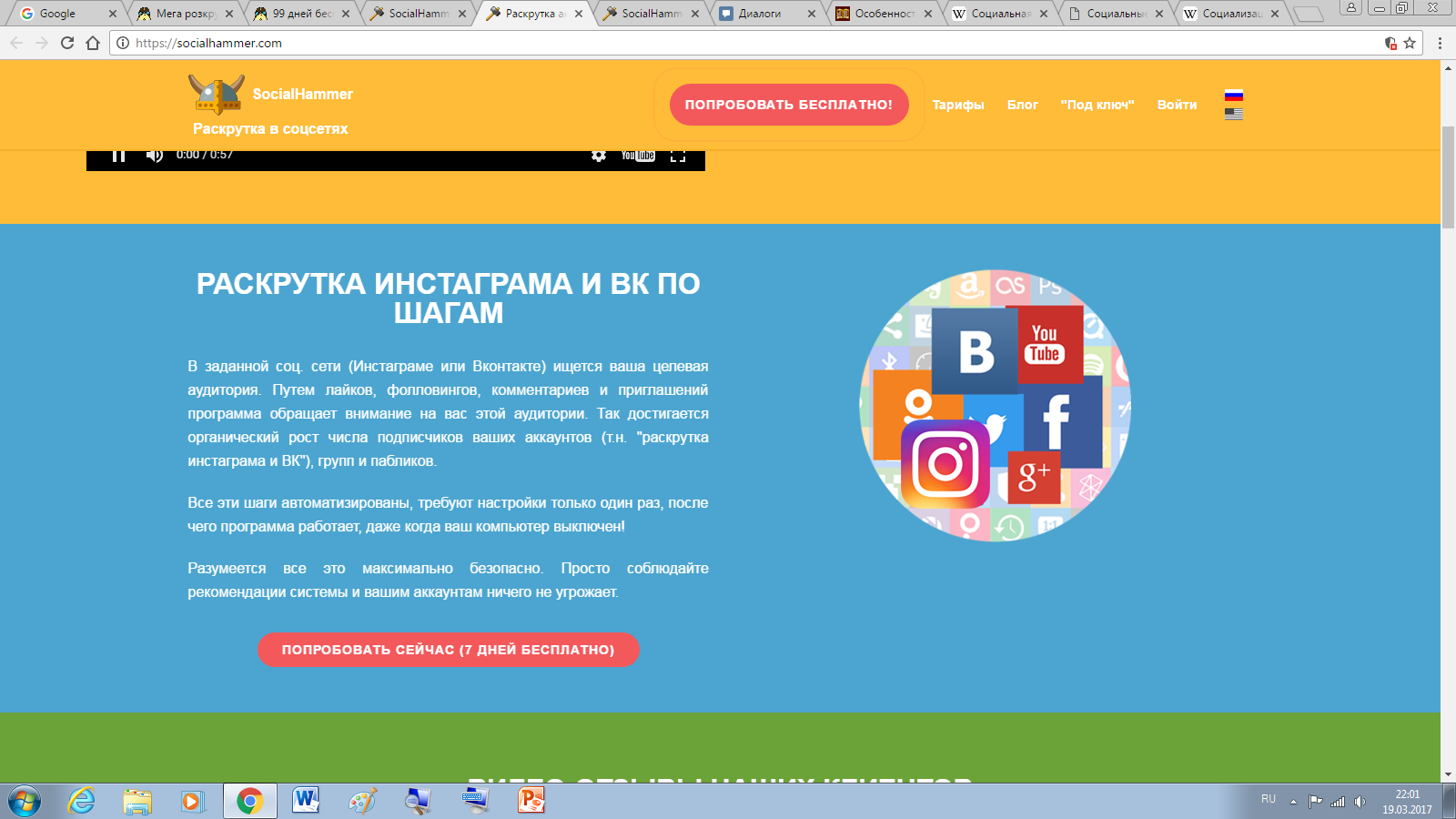Viewport: 1456px width, 819px height.
Task: Click the SocialHammer brand name link
Action: click(x=303, y=94)
